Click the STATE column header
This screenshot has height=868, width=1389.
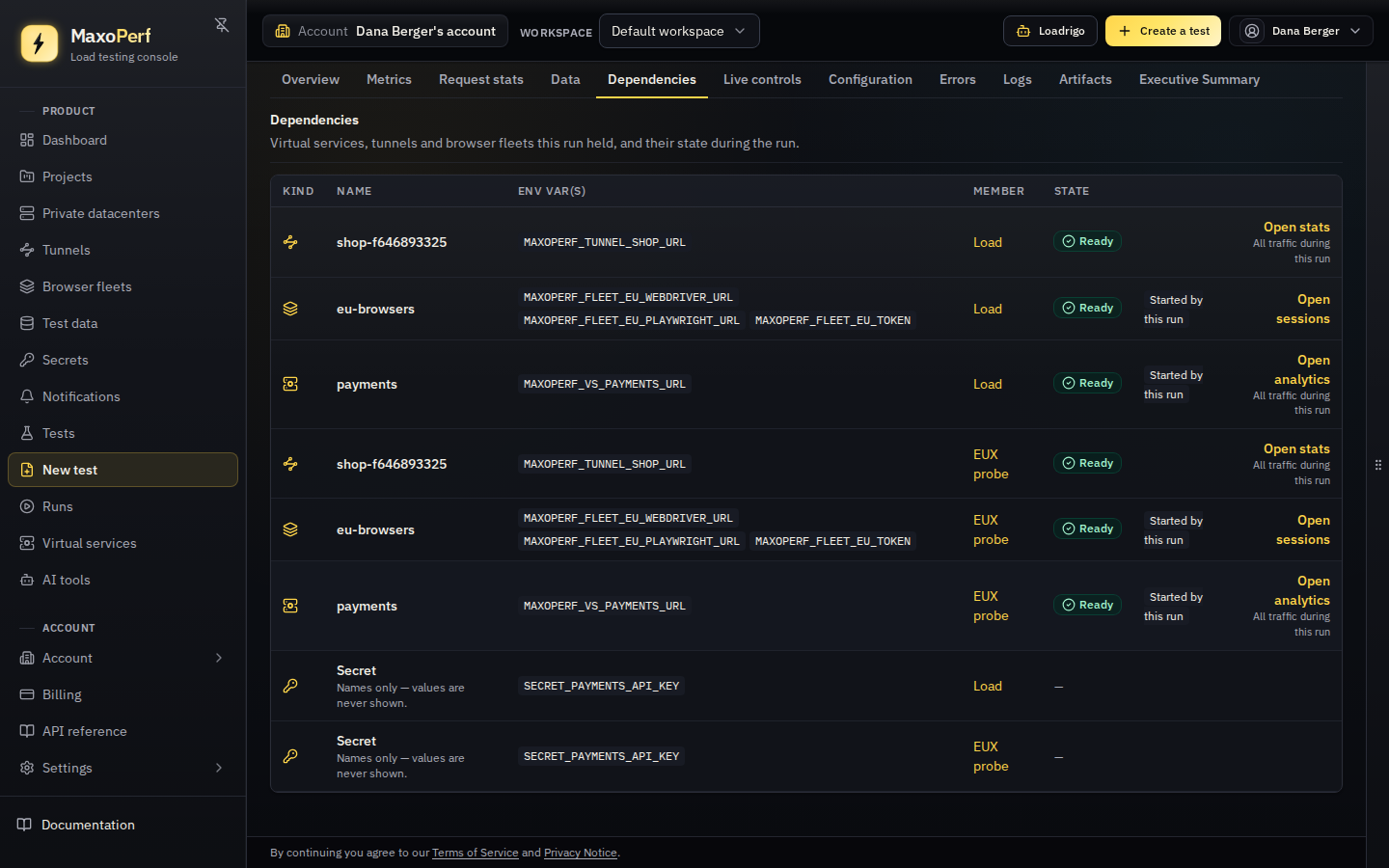click(x=1072, y=191)
